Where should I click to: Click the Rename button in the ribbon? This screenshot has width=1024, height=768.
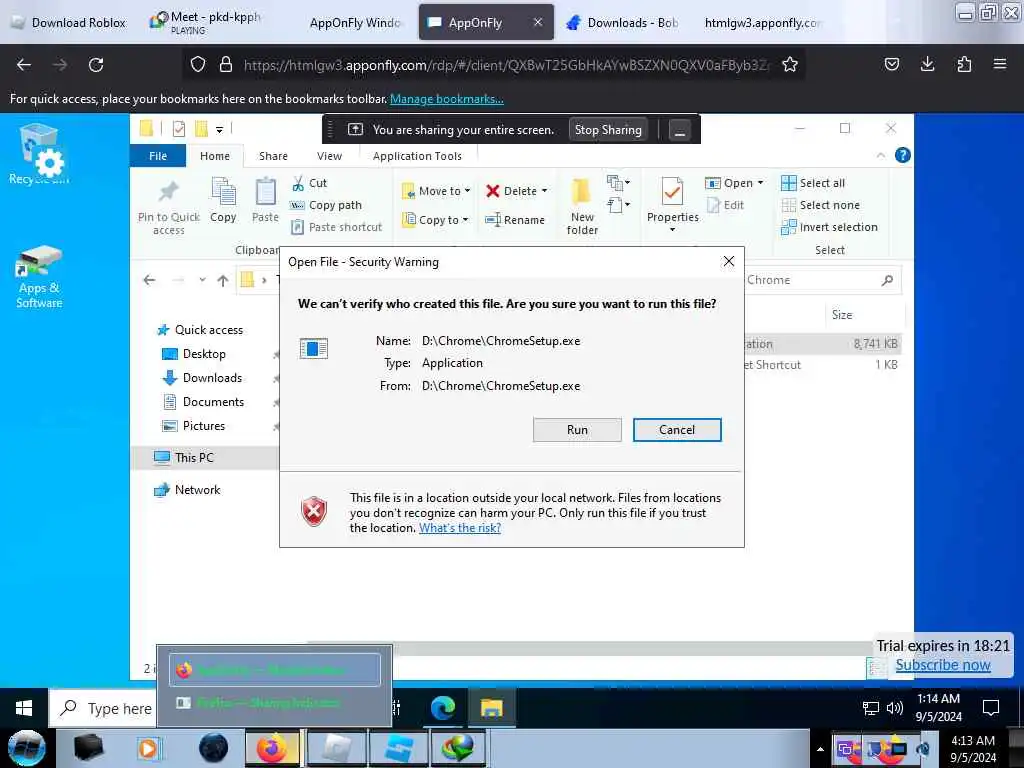pos(515,220)
